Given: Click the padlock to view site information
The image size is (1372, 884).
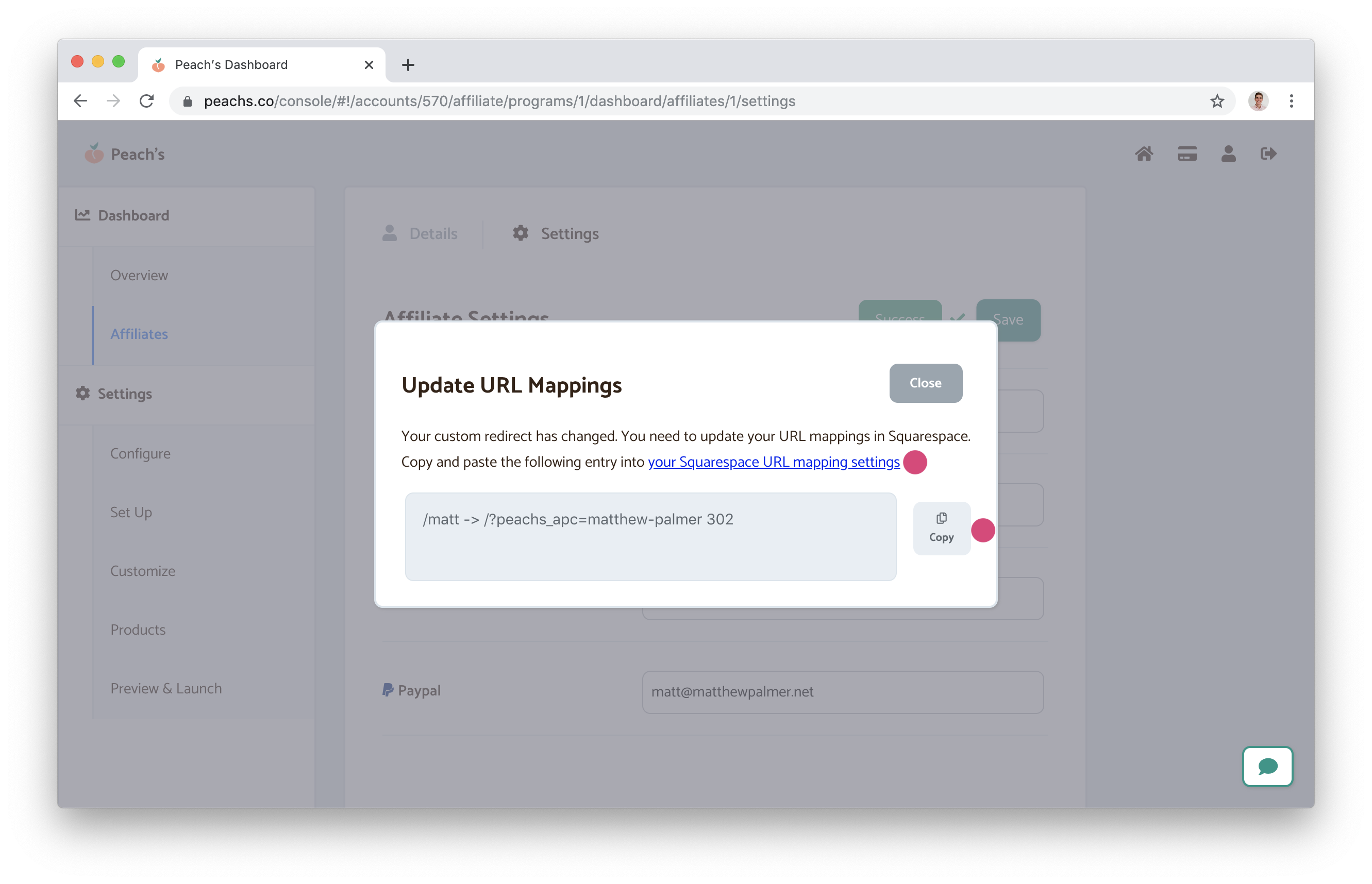Looking at the screenshot, I should pos(187,101).
